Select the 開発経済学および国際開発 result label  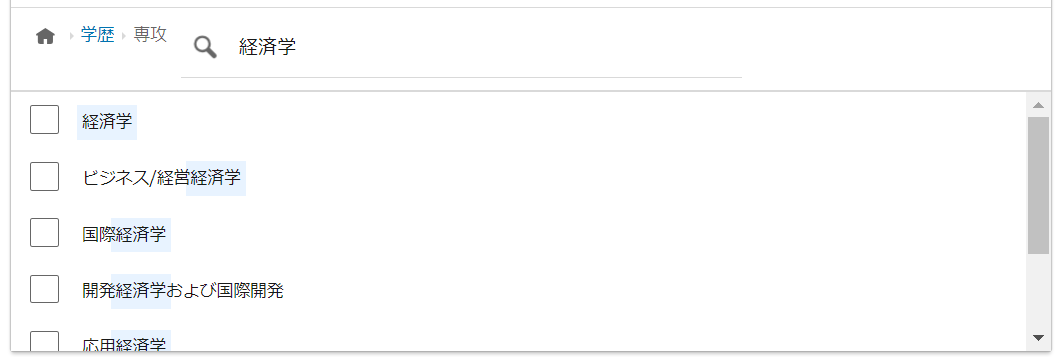tap(183, 291)
